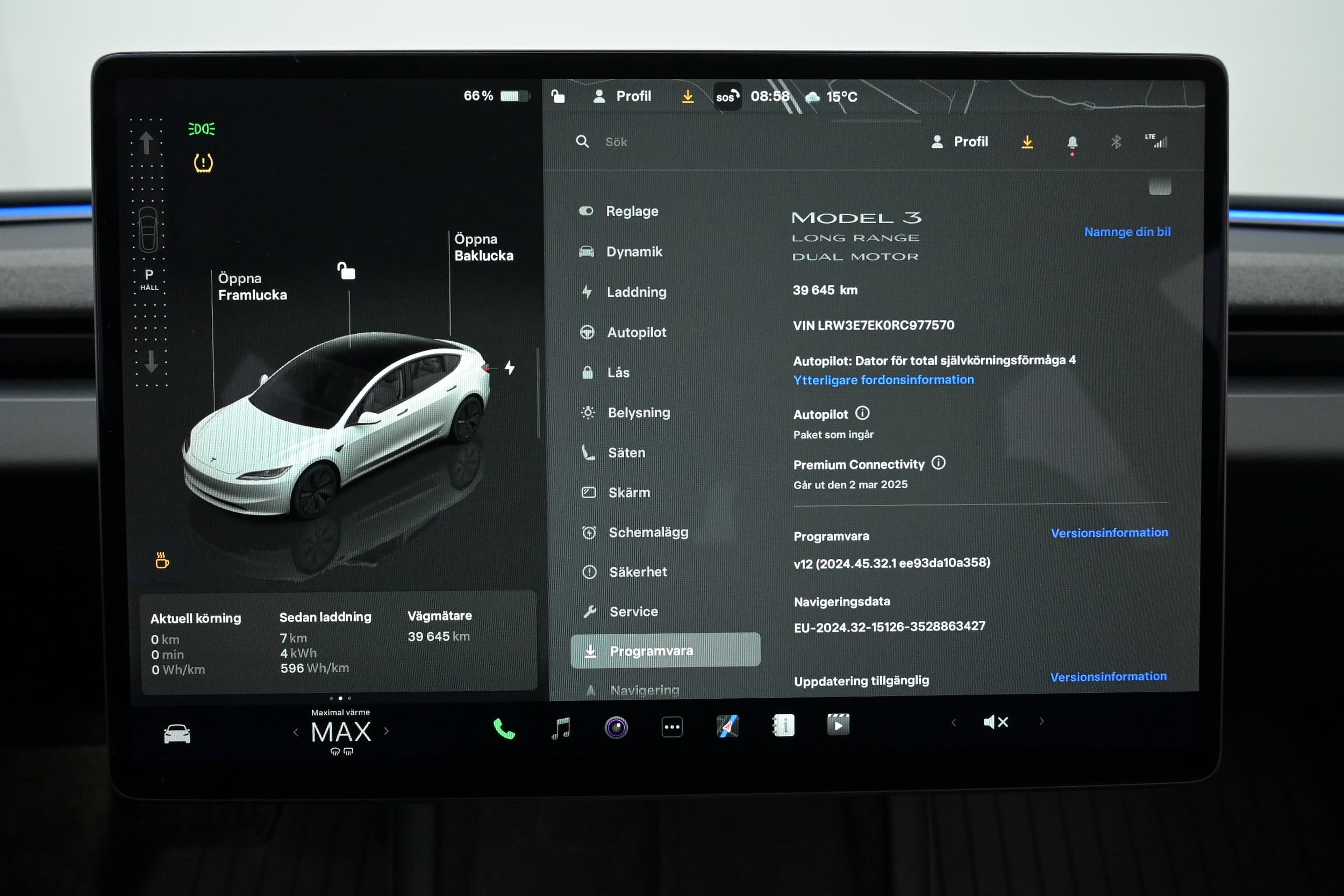
Task: Tap the 3D car model image
Action: [336, 426]
